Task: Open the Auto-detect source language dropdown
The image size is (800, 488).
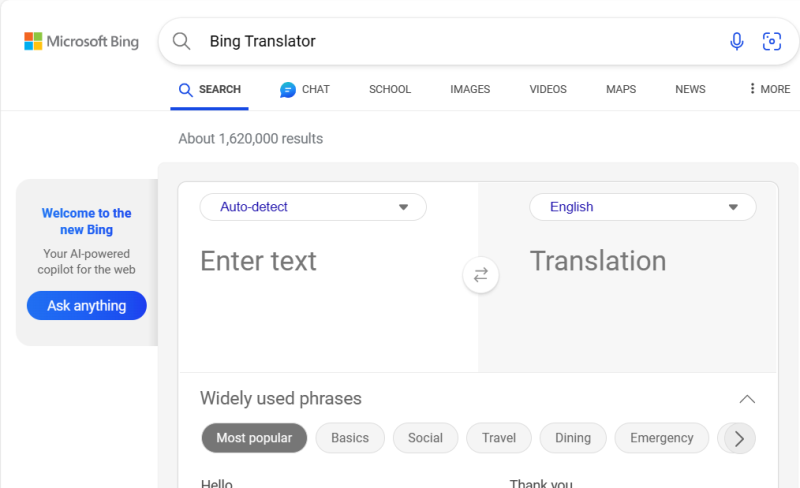Action: 313,207
